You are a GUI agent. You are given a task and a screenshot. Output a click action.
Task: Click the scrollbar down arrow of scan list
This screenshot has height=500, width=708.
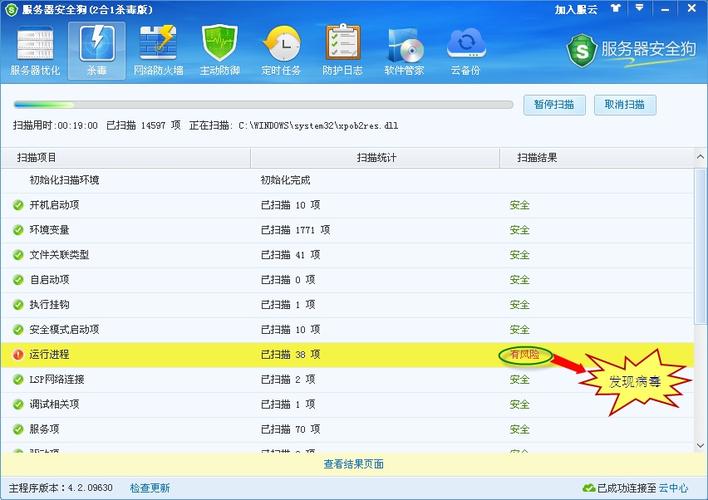click(700, 445)
